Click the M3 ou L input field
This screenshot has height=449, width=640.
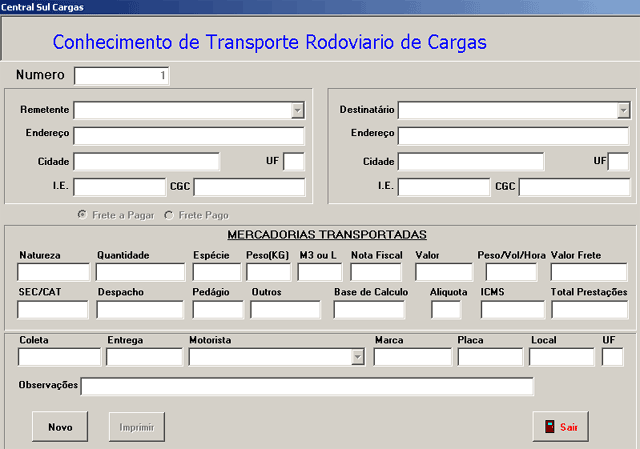coord(320,272)
